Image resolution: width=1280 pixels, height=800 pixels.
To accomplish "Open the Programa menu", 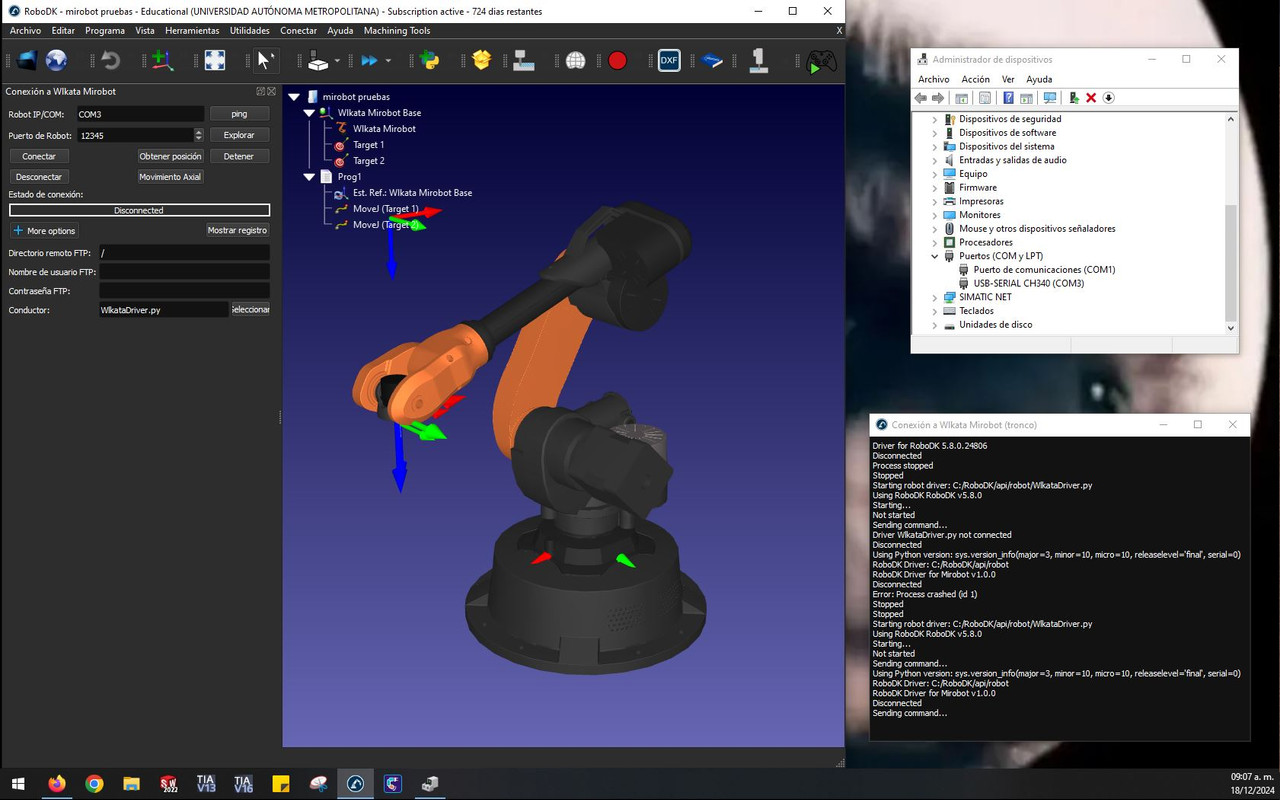I will 105,31.
